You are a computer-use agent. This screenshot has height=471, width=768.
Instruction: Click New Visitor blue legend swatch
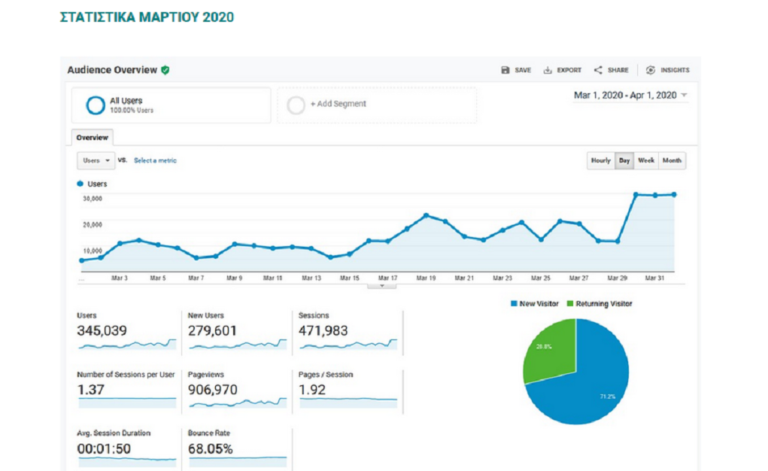pos(514,304)
